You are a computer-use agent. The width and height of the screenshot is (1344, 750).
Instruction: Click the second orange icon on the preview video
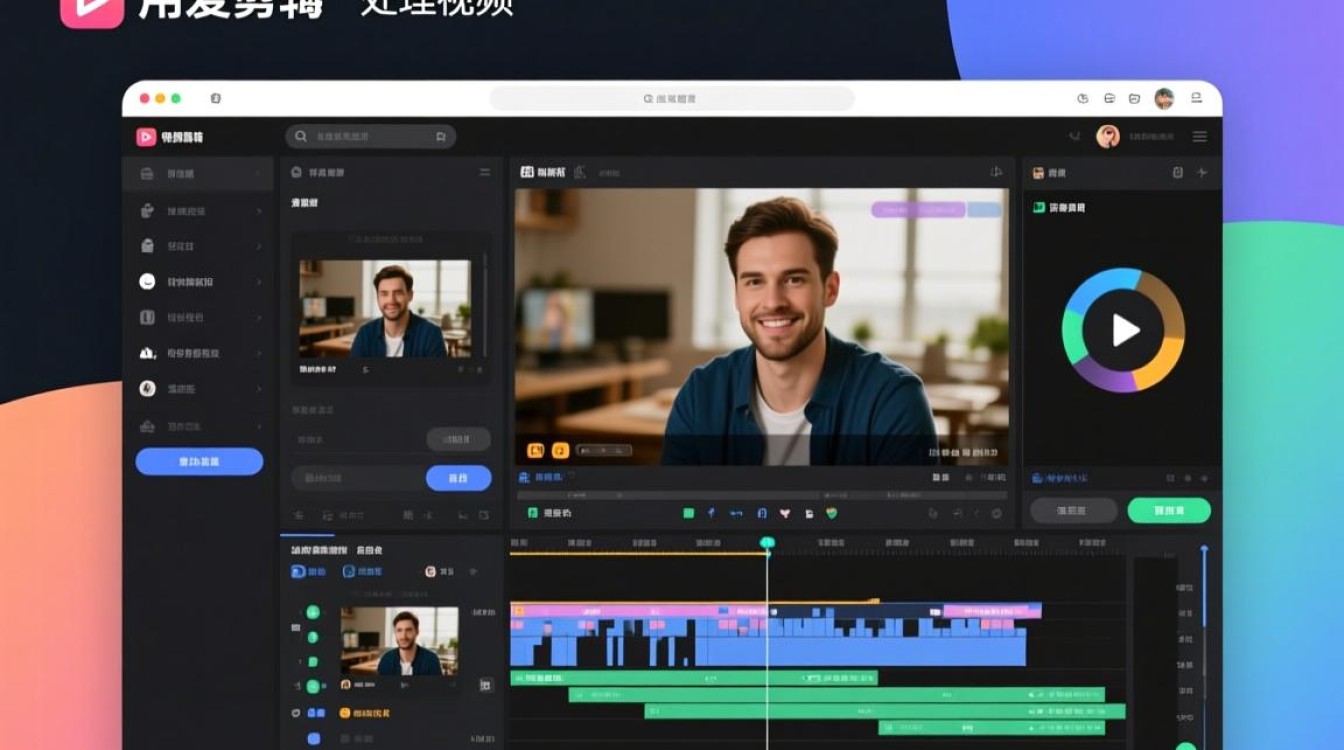(x=561, y=451)
